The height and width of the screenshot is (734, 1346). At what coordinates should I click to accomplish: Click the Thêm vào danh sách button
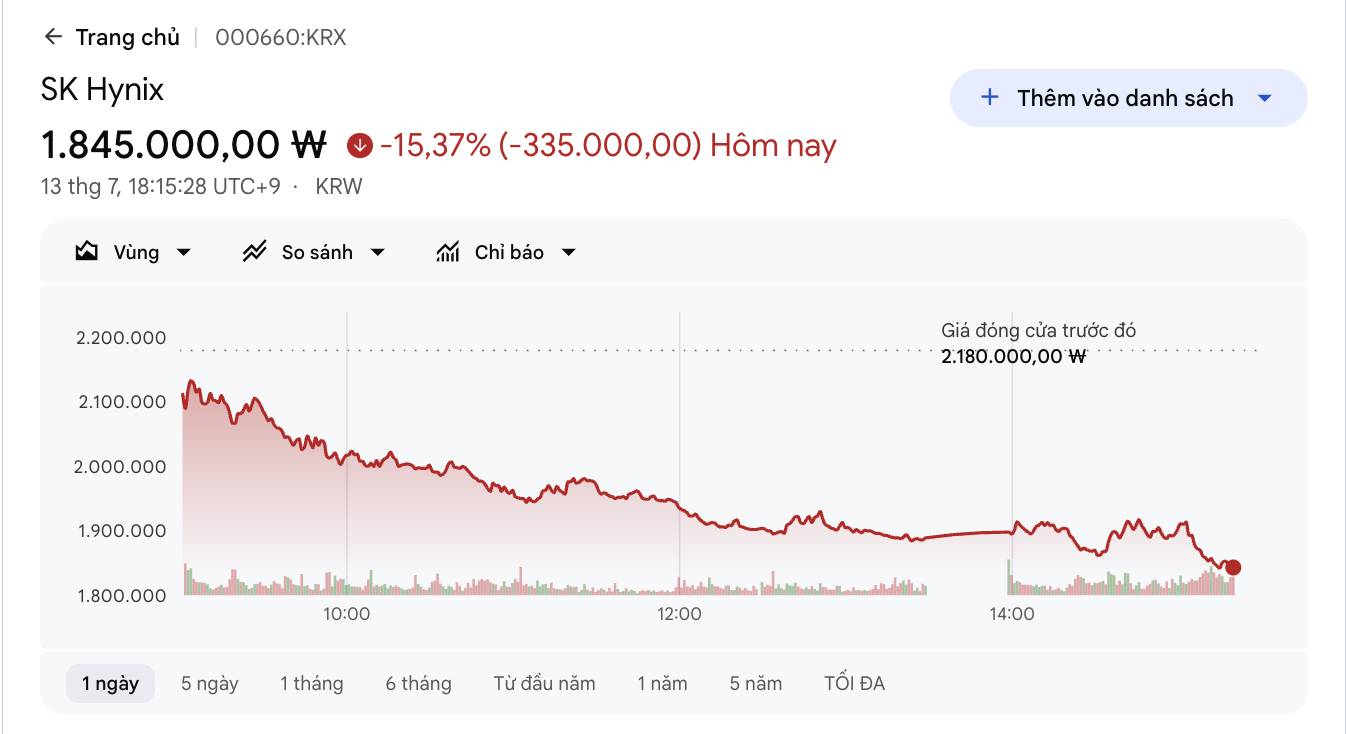[x=1128, y=98]
